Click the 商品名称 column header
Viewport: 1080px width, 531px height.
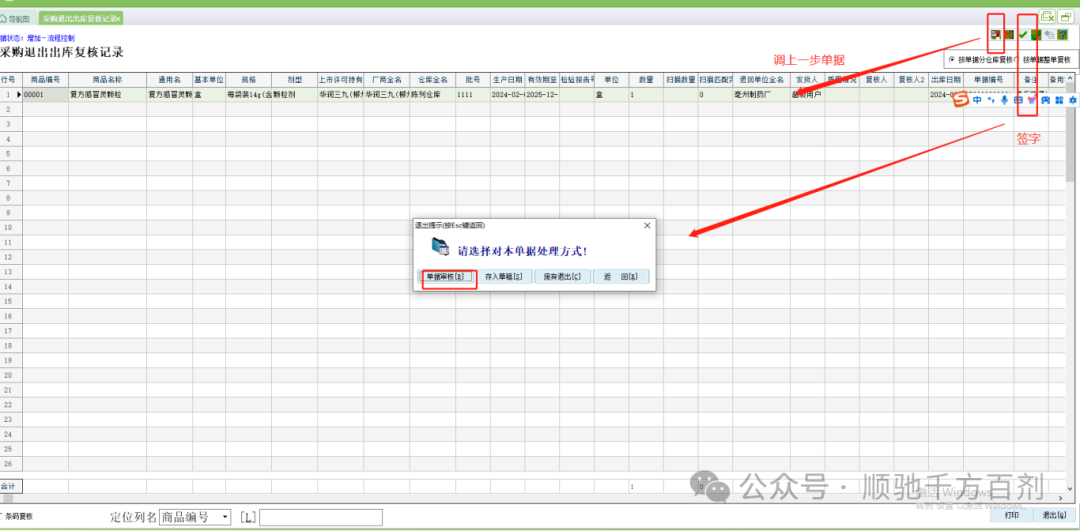click(x=107, y=80)
